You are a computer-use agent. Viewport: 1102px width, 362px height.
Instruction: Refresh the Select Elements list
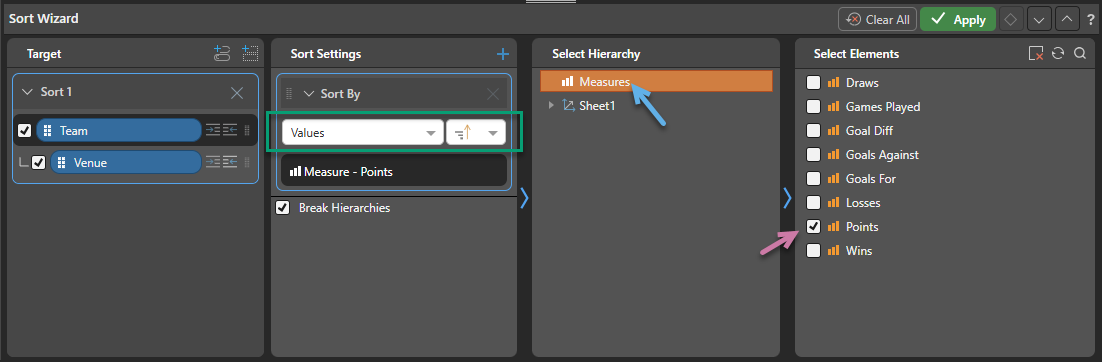point(1058,53)
